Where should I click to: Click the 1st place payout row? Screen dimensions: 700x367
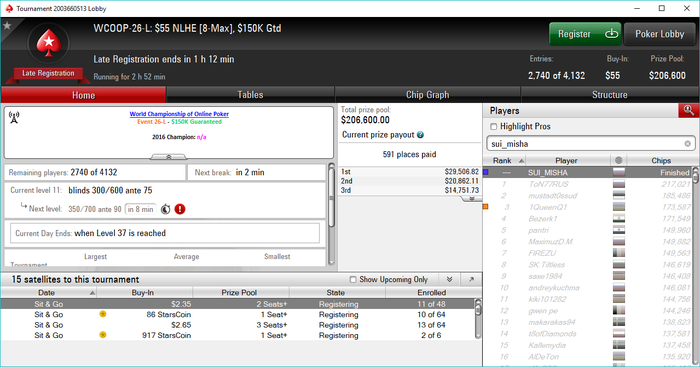coord(409,171)
